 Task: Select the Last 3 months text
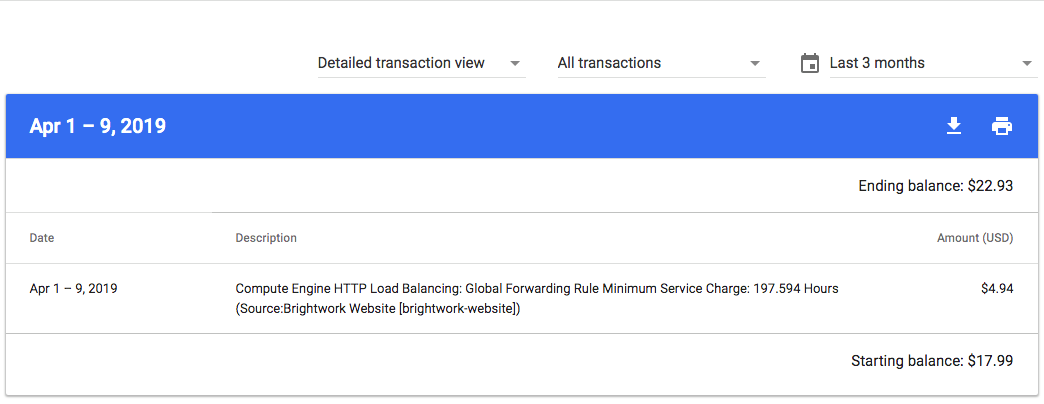tap(877, 63)
